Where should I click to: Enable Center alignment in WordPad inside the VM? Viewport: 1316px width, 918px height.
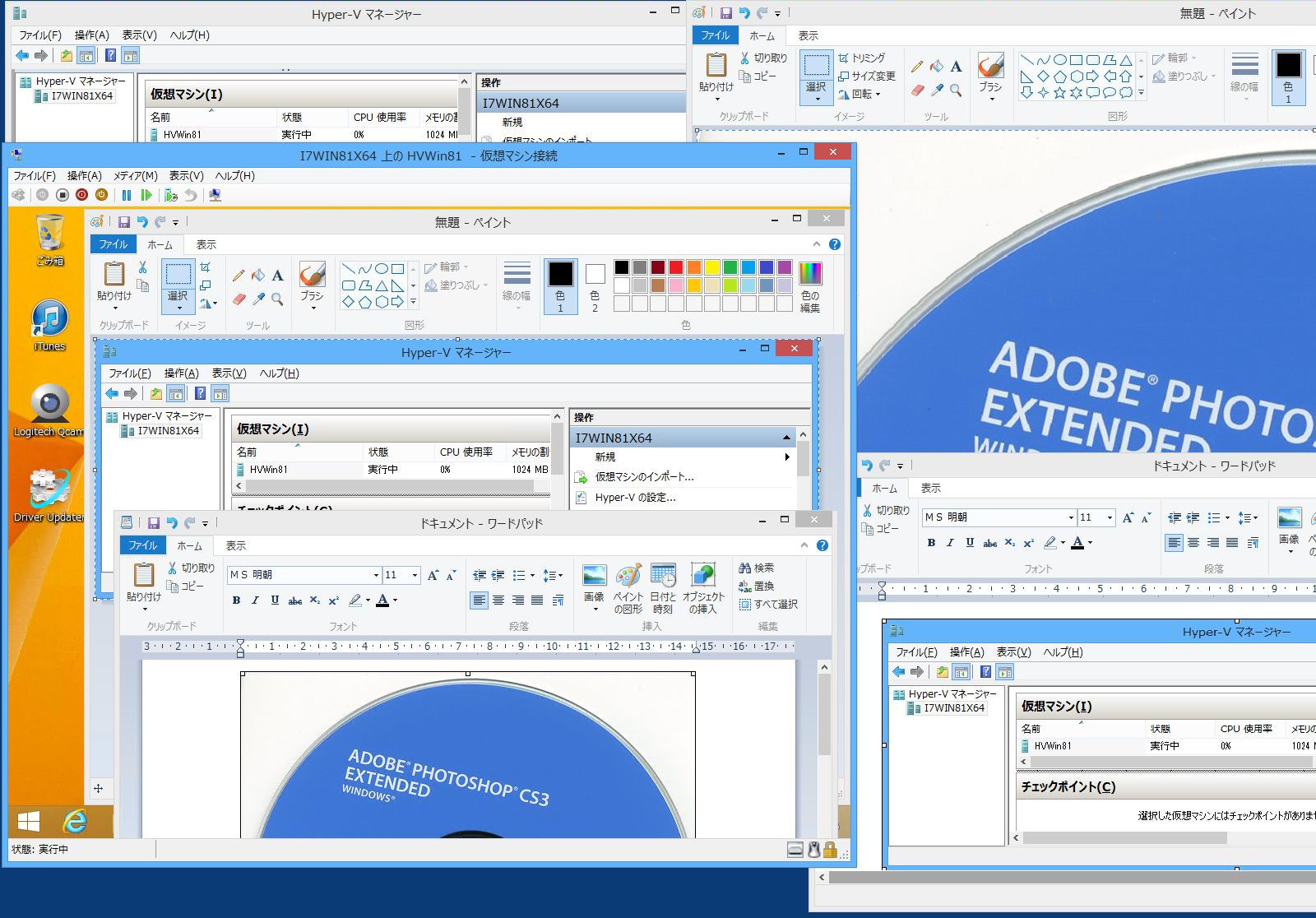[498, 600]
